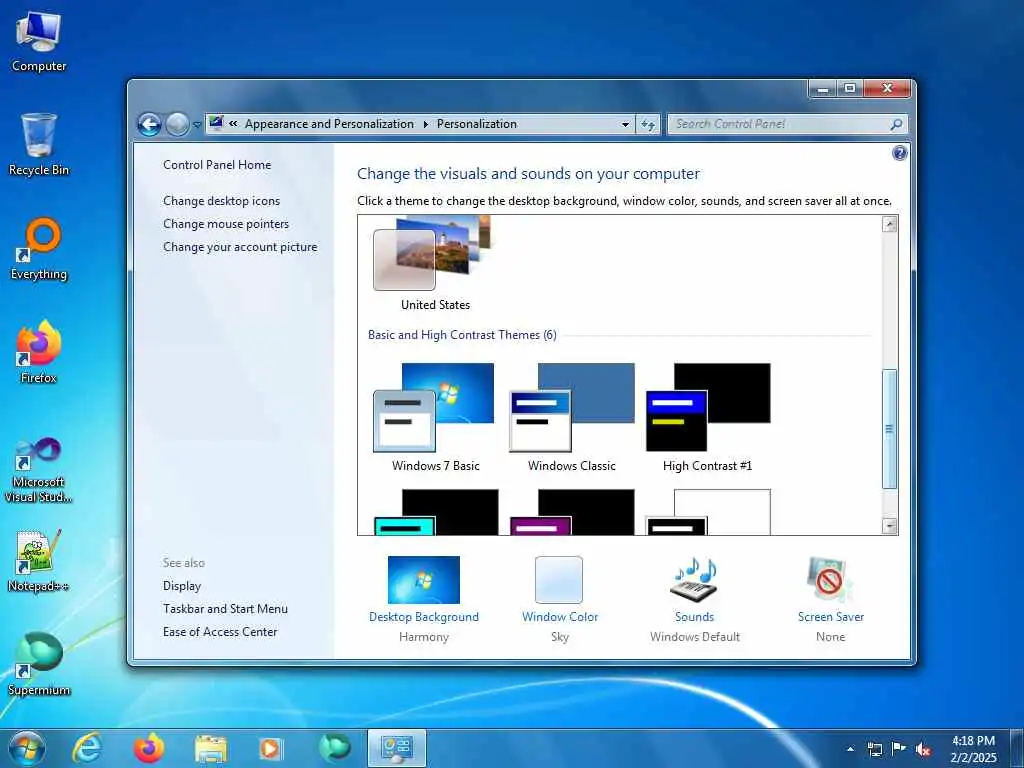Select the Supermium desktop shortcut
This screenshot has width=1024, height=768.
pyautogui.click(x=39, y=665)
